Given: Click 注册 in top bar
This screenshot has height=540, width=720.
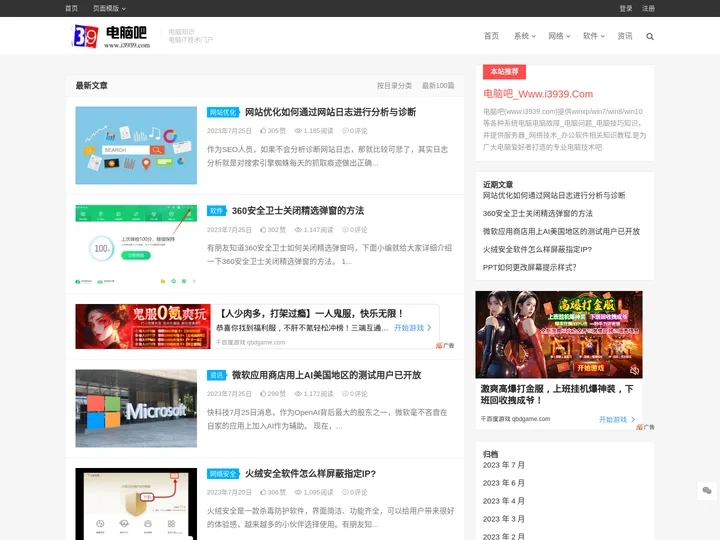Looking at the screenshot, I should coord(648,8).
